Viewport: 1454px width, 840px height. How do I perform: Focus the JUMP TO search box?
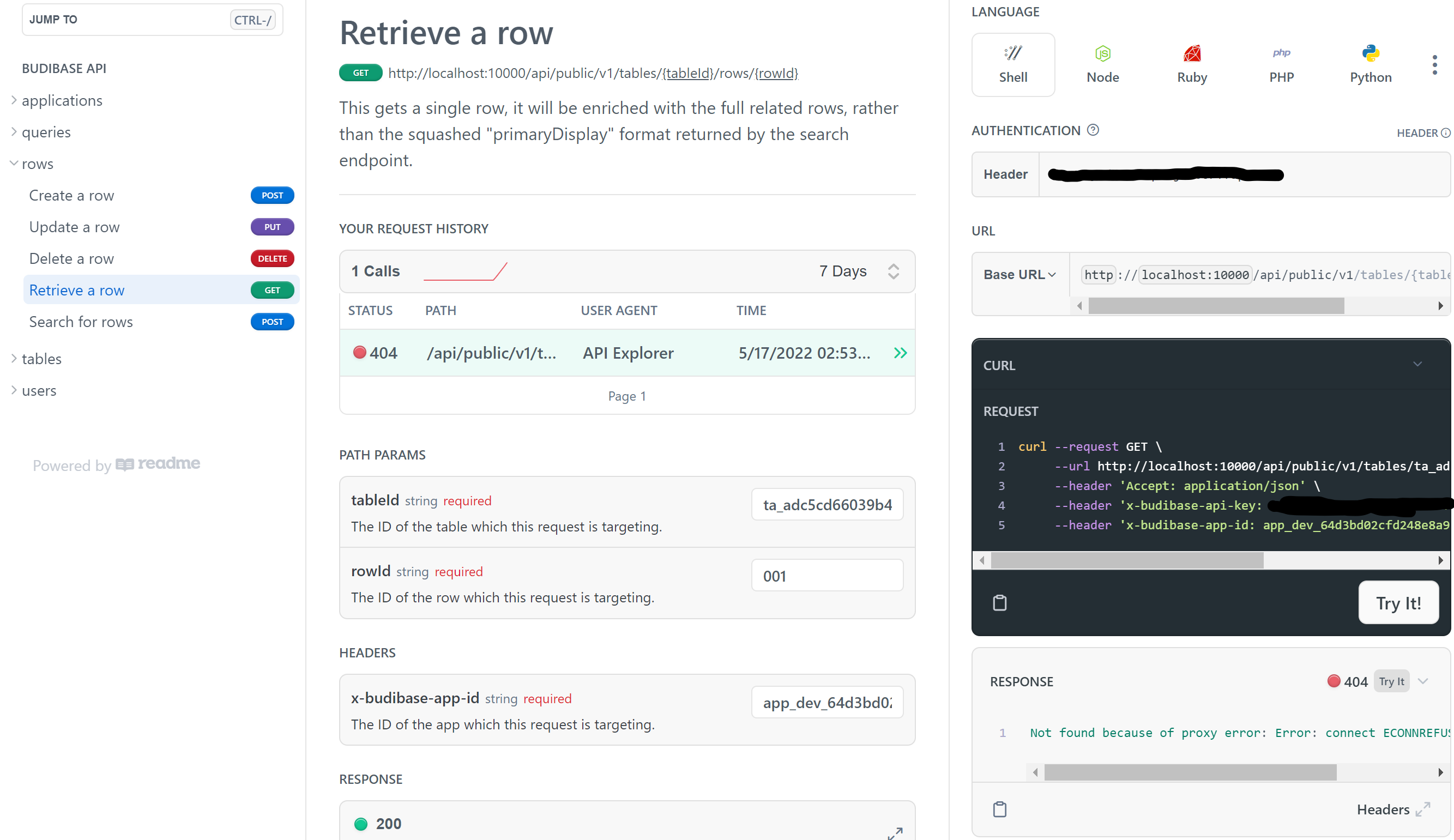click(x=152, y=20)
